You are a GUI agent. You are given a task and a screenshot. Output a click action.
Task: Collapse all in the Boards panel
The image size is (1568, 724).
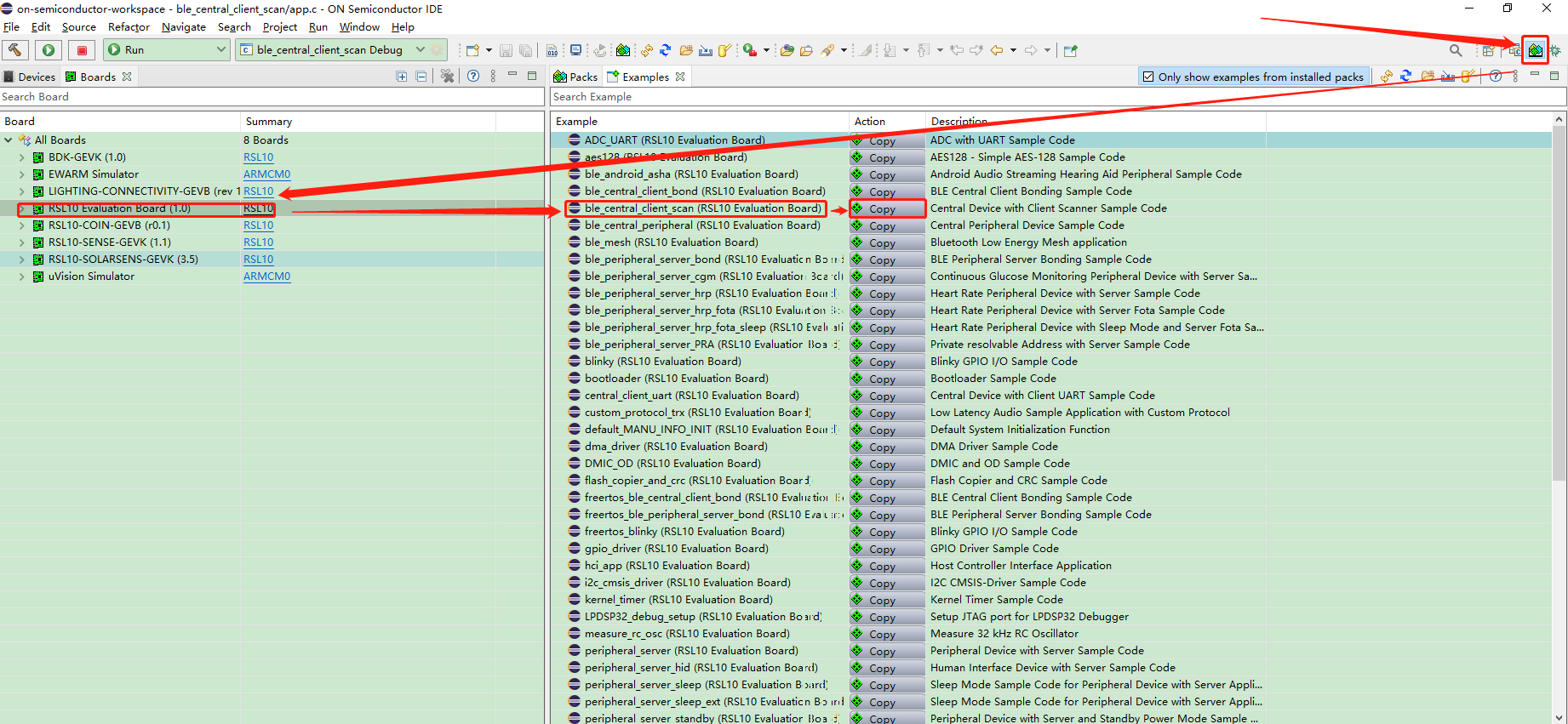pos(421,77)
